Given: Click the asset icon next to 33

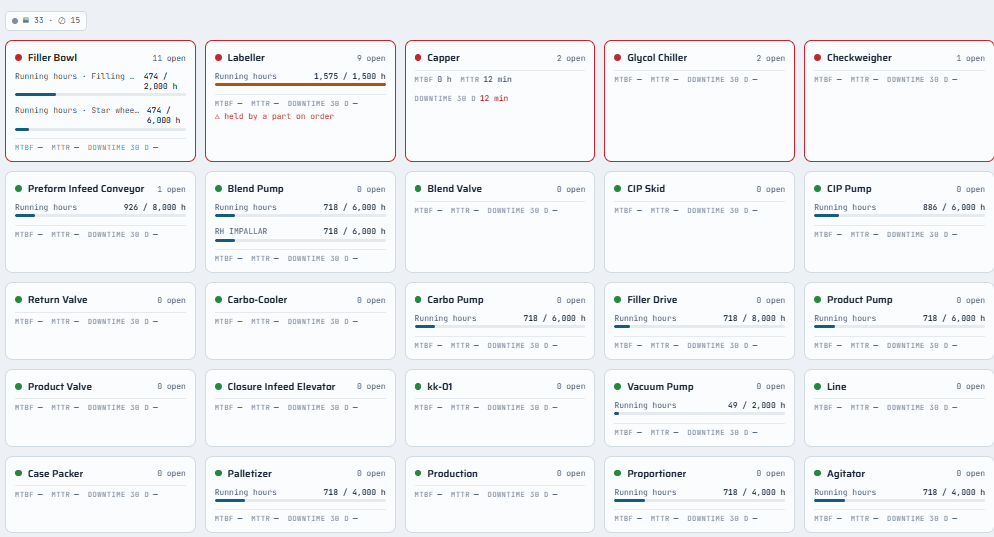Looking at the screenshot, I should (x=26, y=20).
